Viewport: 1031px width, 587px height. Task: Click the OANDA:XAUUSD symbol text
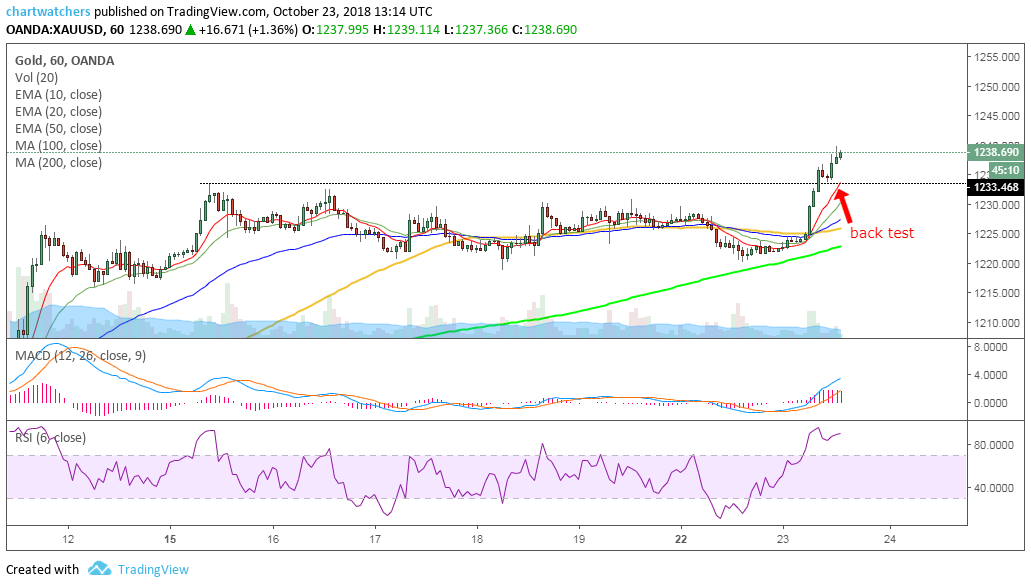pos(55,30)
